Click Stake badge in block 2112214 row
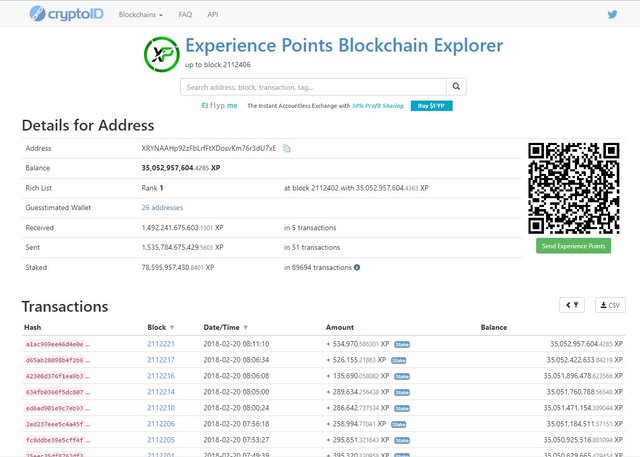The width and height of the screenshot is (640, 457). tap(402, 393)
